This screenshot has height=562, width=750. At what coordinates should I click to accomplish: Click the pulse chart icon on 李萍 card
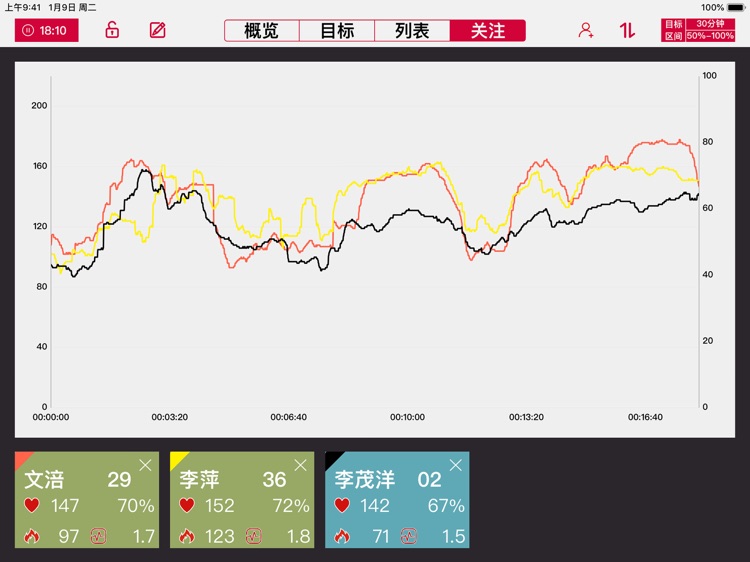[x=254, y=537]
